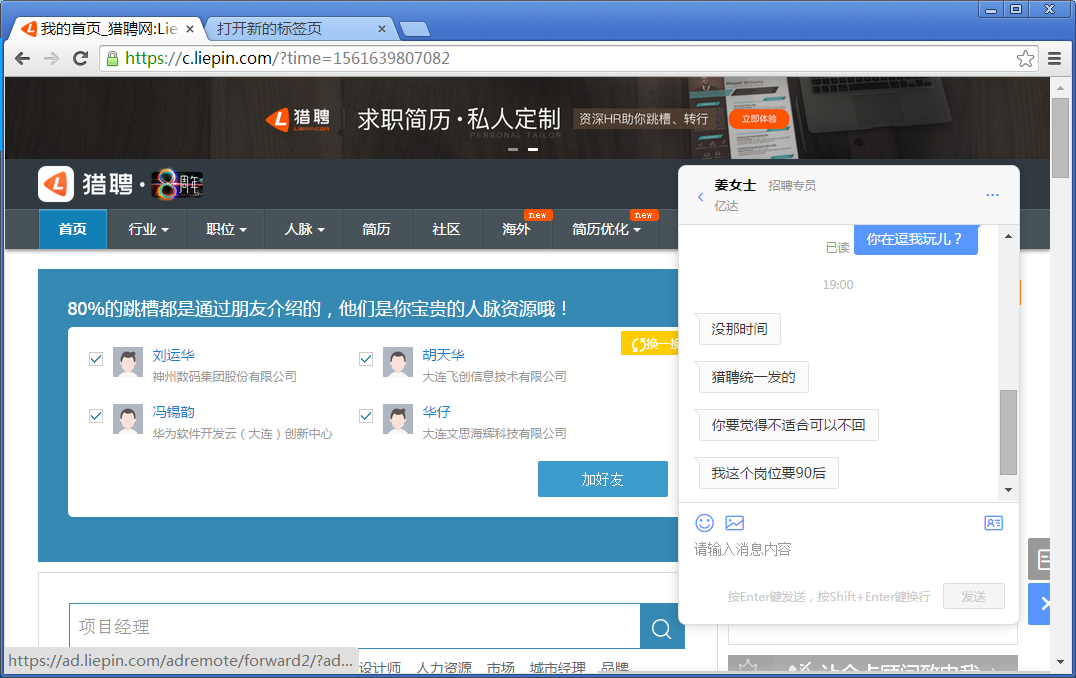Screen dimensions: 1076x678
Task: Click chat message 我这个岗位要90后
Action: coord(769,473)
